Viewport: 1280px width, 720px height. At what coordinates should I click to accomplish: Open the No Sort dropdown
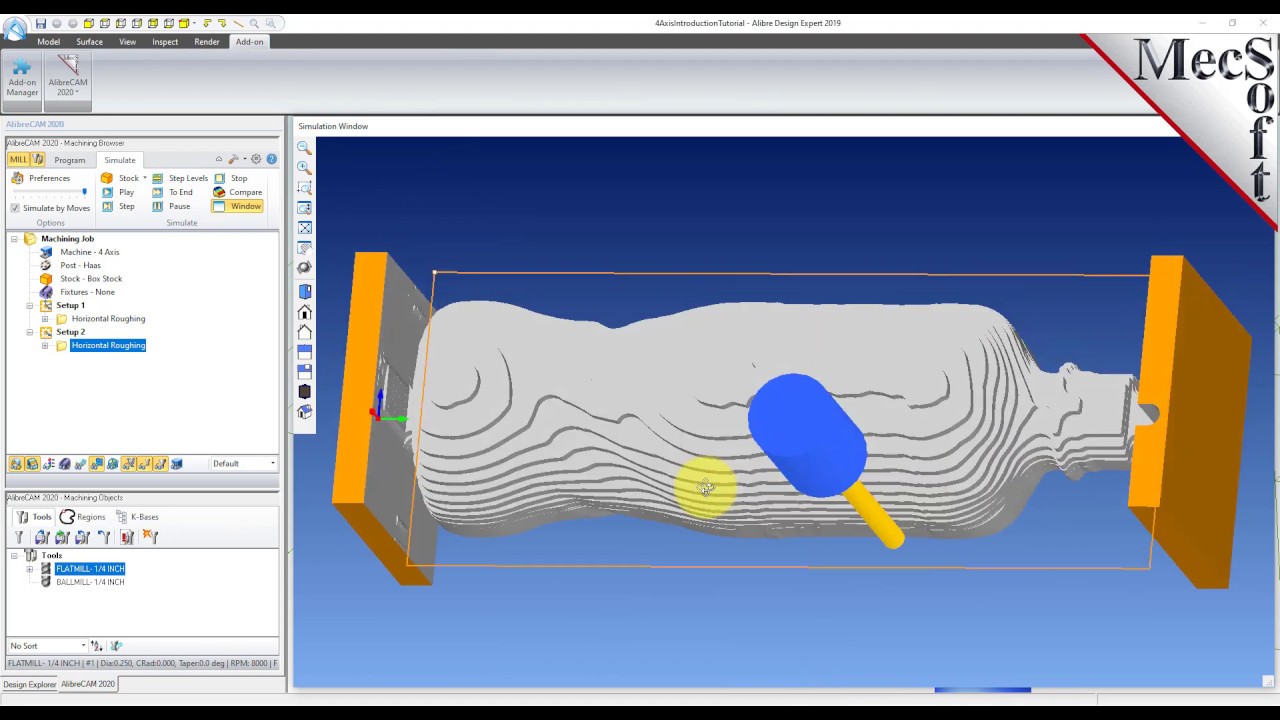pyautogui.click(x=47, y=646)
